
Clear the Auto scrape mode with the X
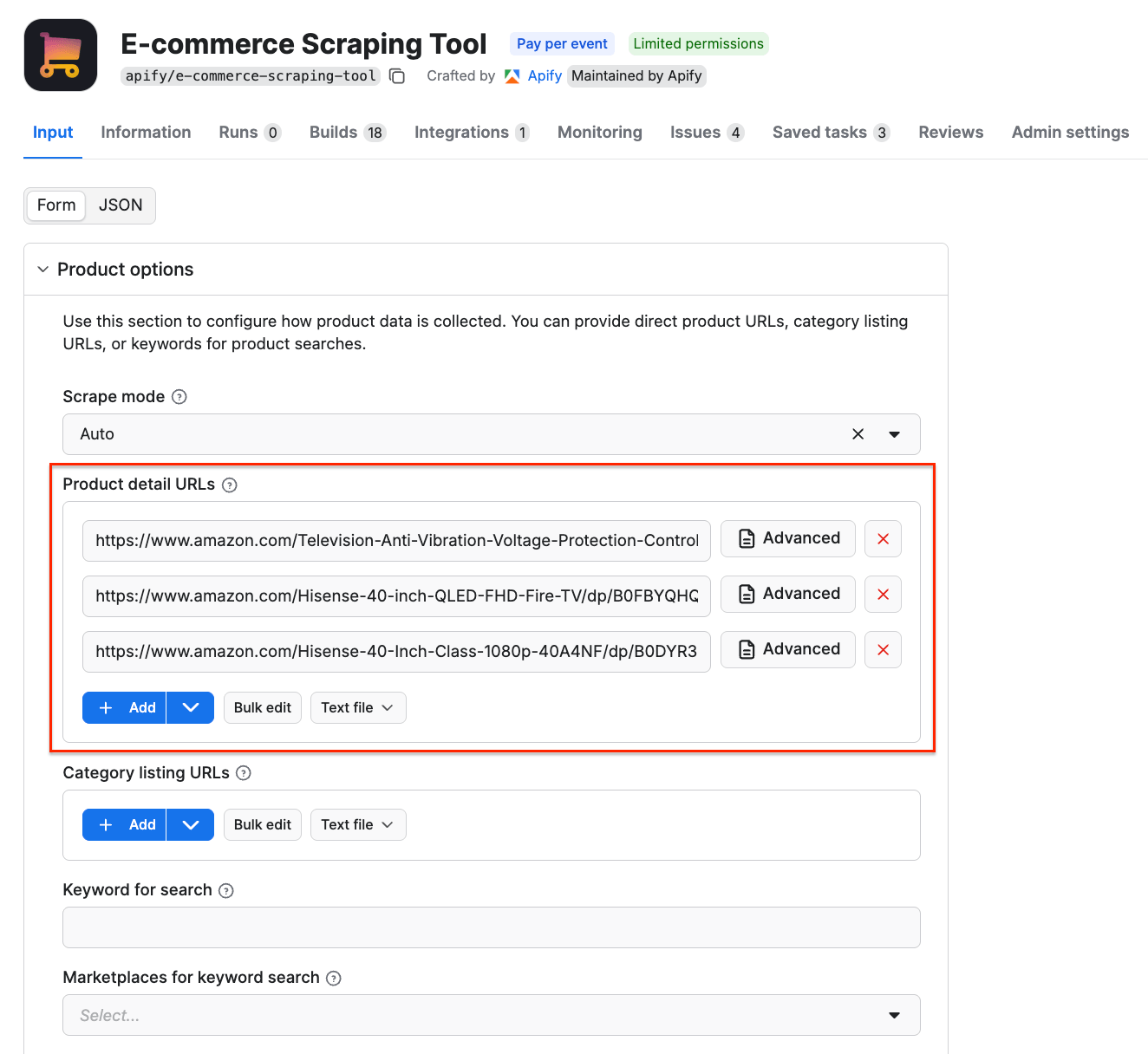click(x=858, y=433)
